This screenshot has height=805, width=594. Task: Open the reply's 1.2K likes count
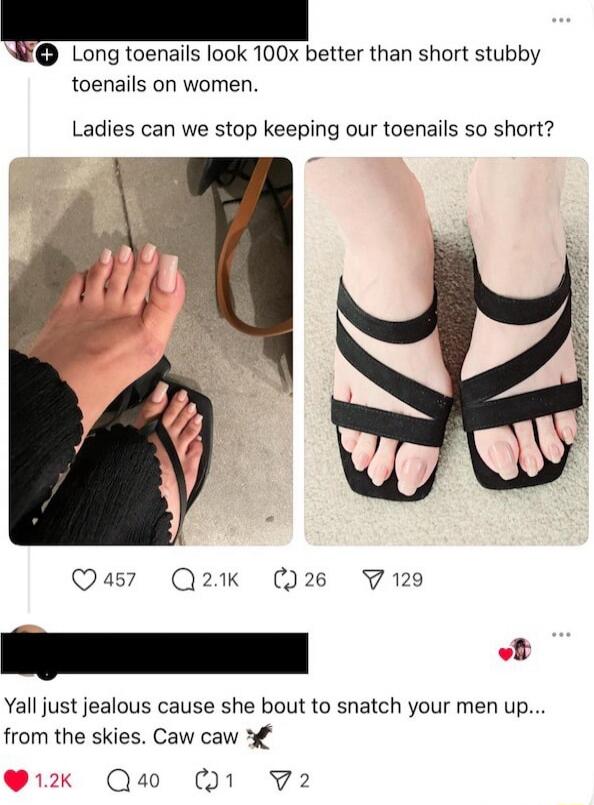(x=53, y=781)
